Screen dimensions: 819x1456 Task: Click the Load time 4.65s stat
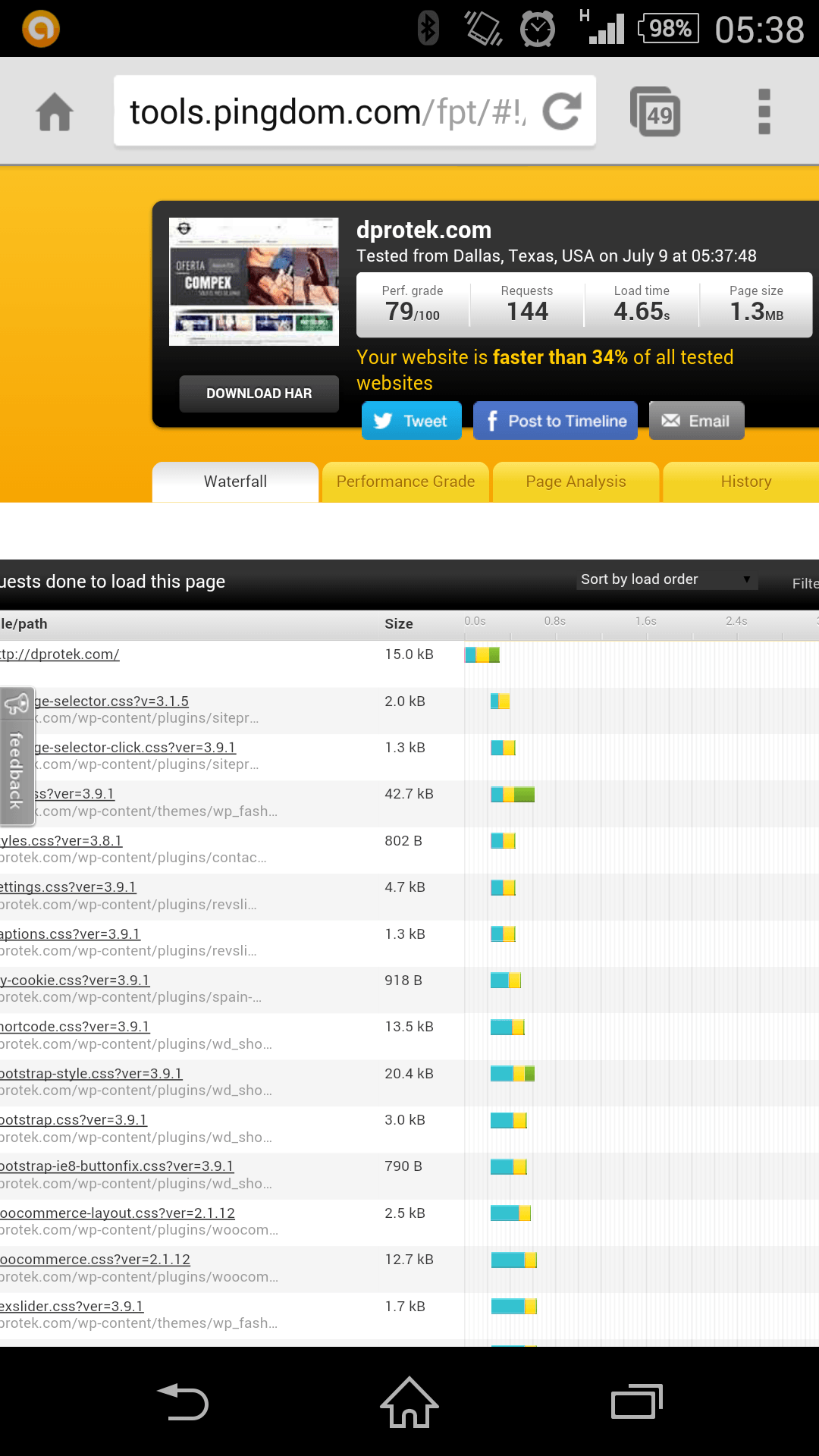(x=642, y=303)
